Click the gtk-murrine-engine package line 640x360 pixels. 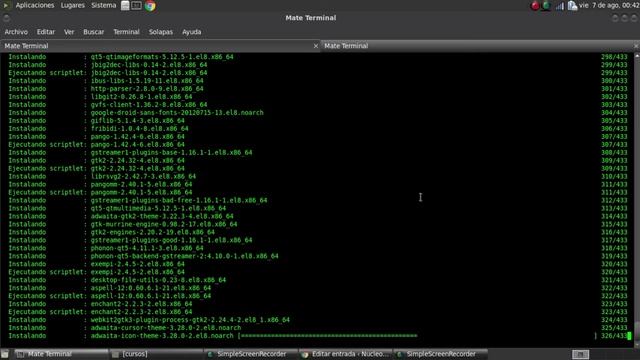(164, 224)
